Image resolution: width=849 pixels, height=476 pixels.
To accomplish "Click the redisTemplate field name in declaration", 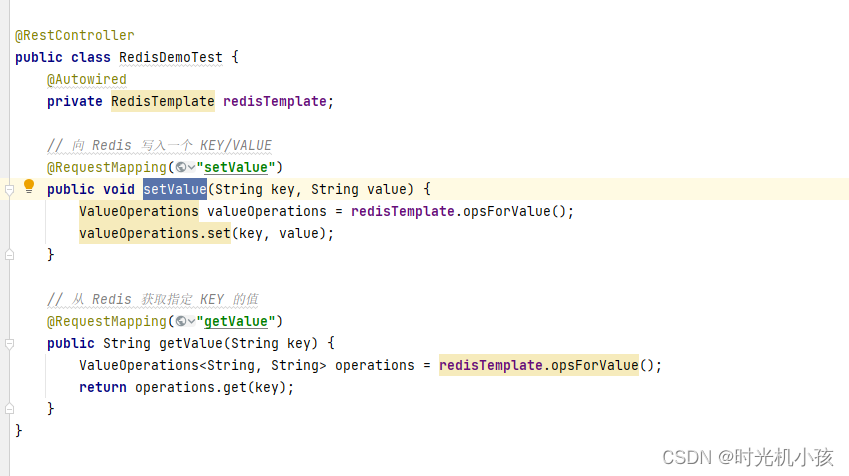I will click(275, 101).
